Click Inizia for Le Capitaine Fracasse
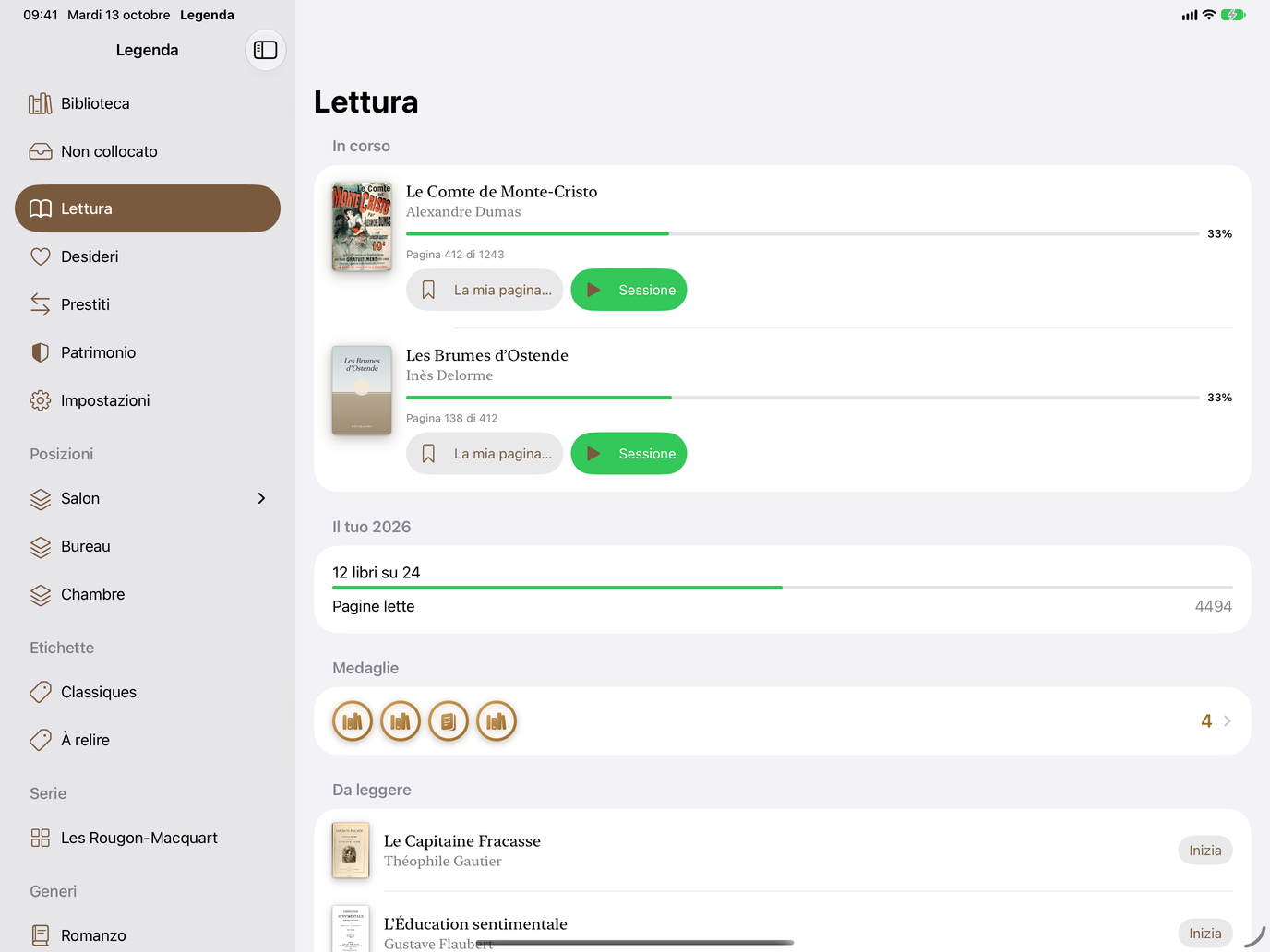 pos(1205,851)
